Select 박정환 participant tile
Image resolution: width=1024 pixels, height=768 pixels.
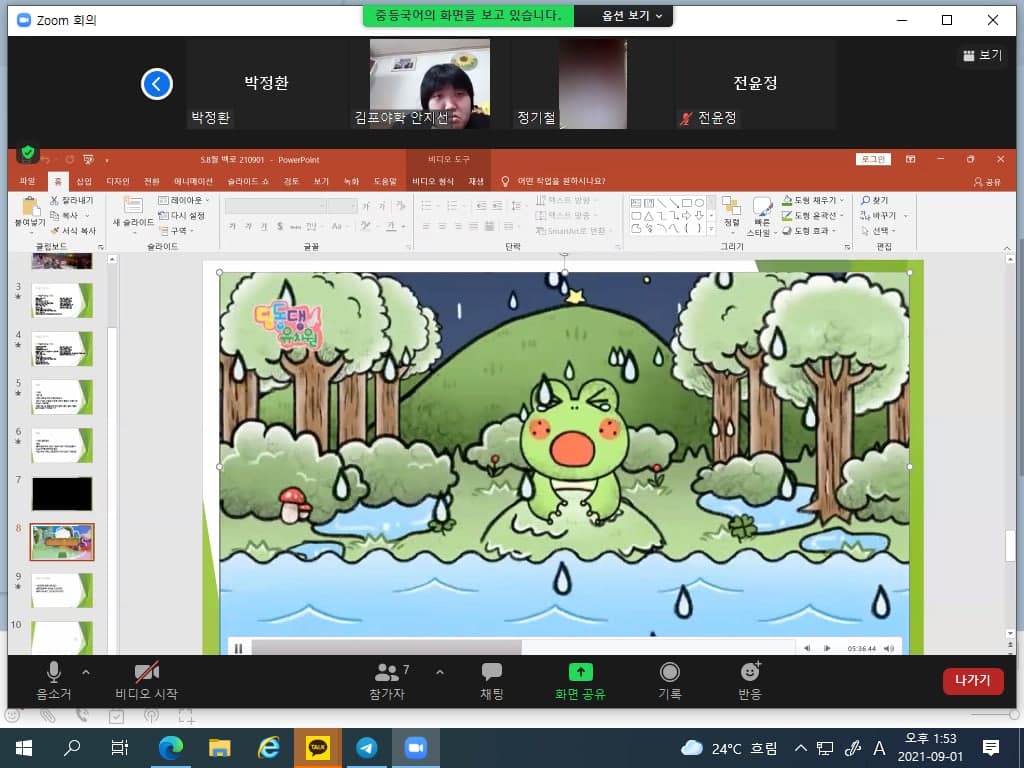pos(266,84)
